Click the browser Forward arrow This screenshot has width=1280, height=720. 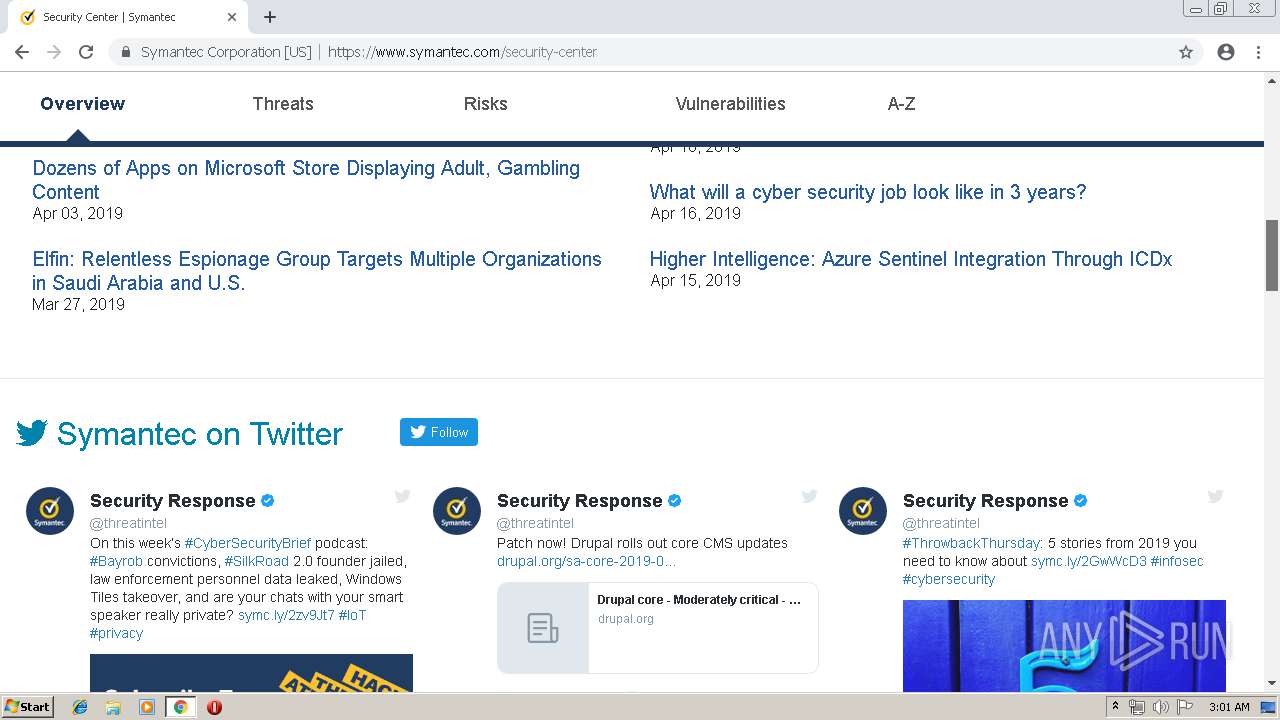tap(54, 52)
